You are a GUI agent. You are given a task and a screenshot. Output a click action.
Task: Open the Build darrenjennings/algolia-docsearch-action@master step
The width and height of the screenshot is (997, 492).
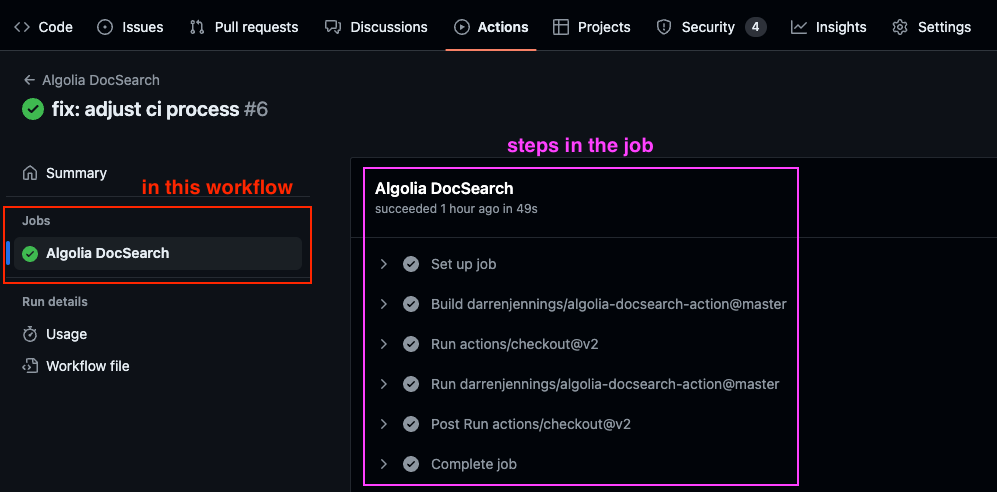(x=608, y=304)
